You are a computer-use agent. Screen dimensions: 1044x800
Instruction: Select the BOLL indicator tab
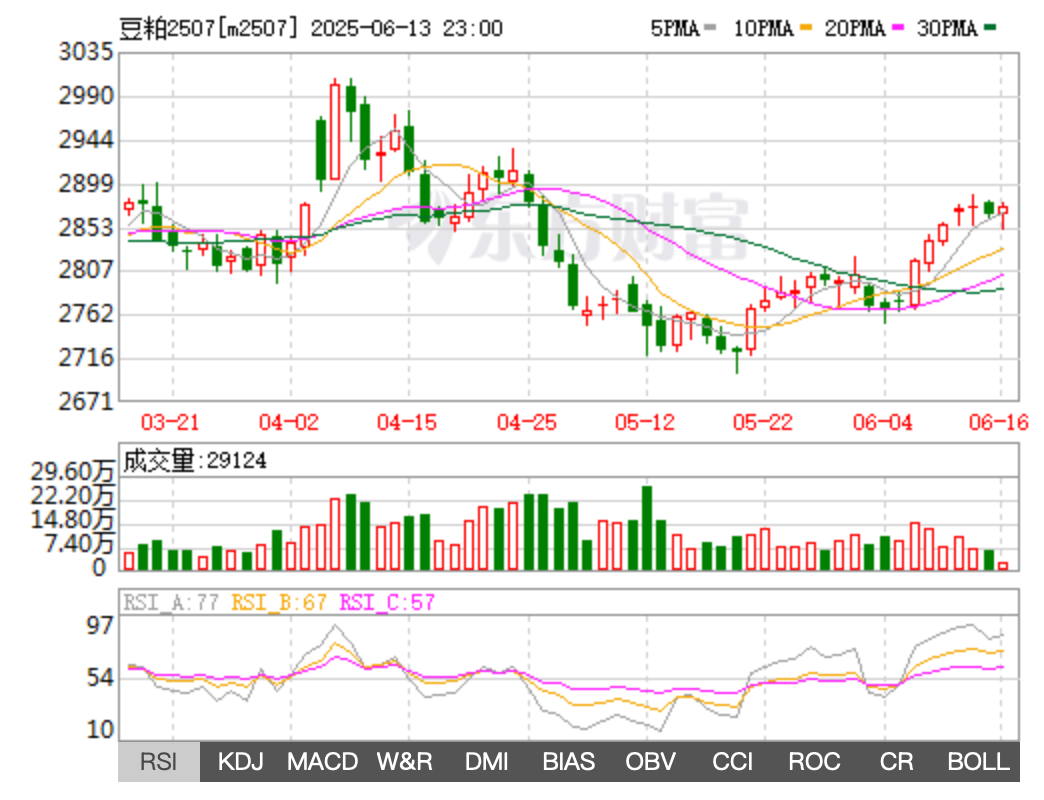[x=978, y=762]
